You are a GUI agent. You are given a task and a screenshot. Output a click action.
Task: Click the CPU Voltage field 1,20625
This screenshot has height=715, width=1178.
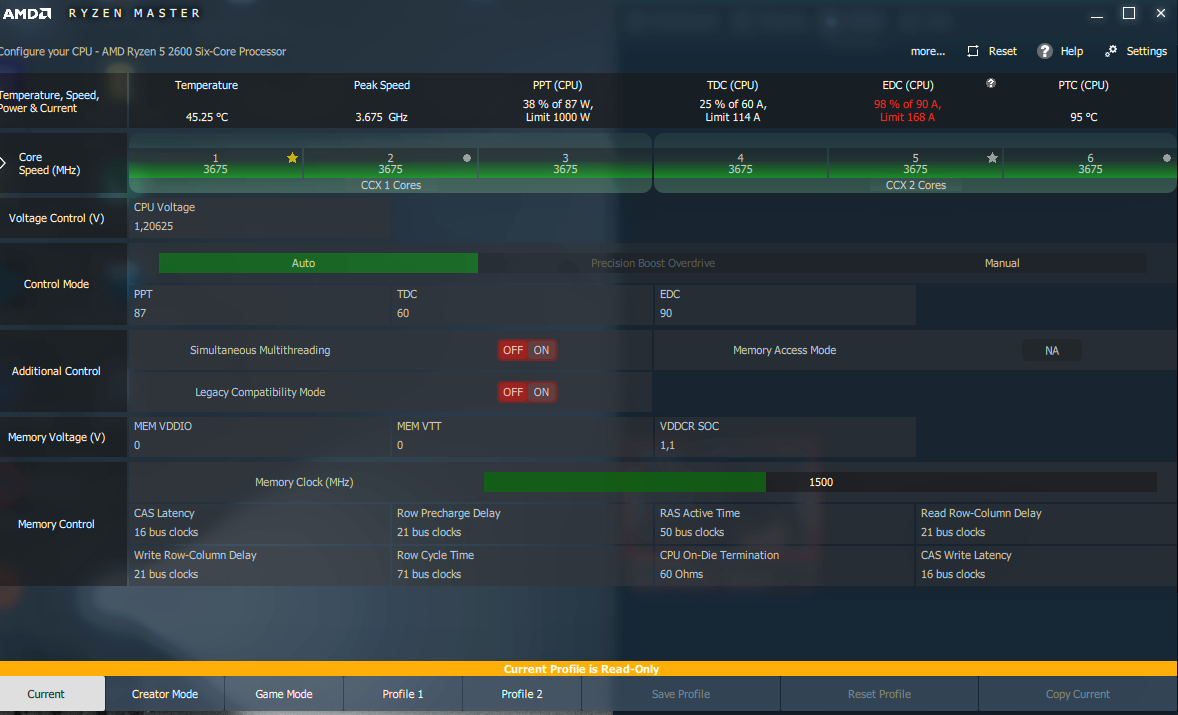[x=259, y=217]
